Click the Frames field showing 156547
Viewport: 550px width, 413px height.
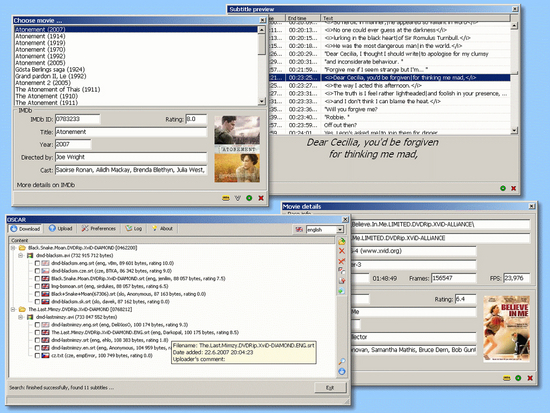click(x=453, y=278)
